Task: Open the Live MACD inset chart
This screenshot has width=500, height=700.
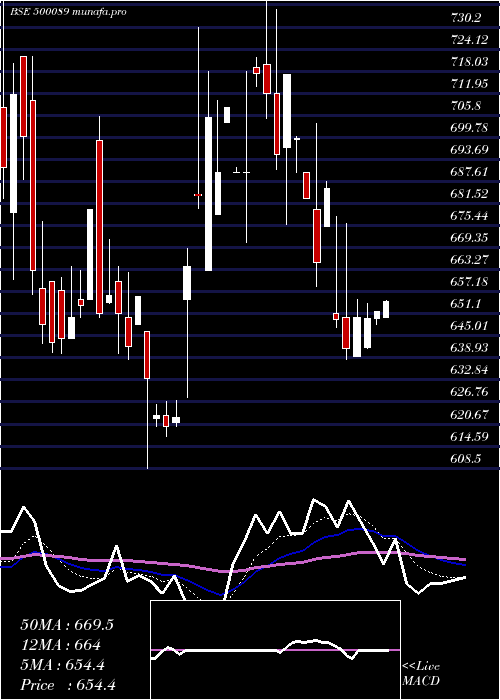Action: point(275,650)
